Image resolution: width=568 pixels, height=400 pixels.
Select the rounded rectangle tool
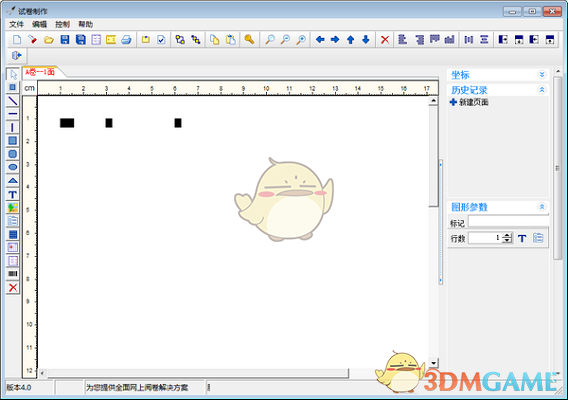(13, 154)
